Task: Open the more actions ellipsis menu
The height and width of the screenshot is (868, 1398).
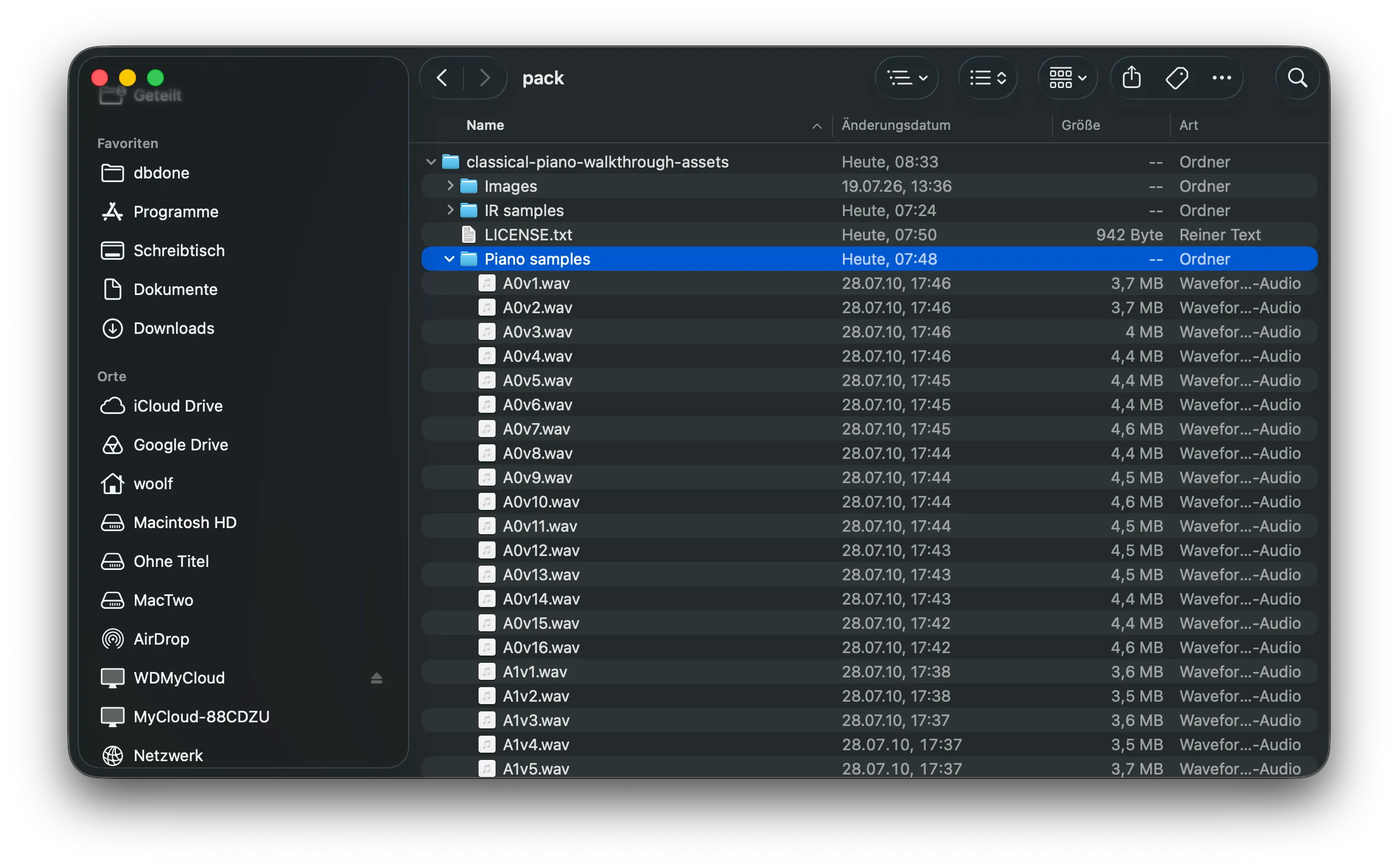Action: tap(1222, 78)
